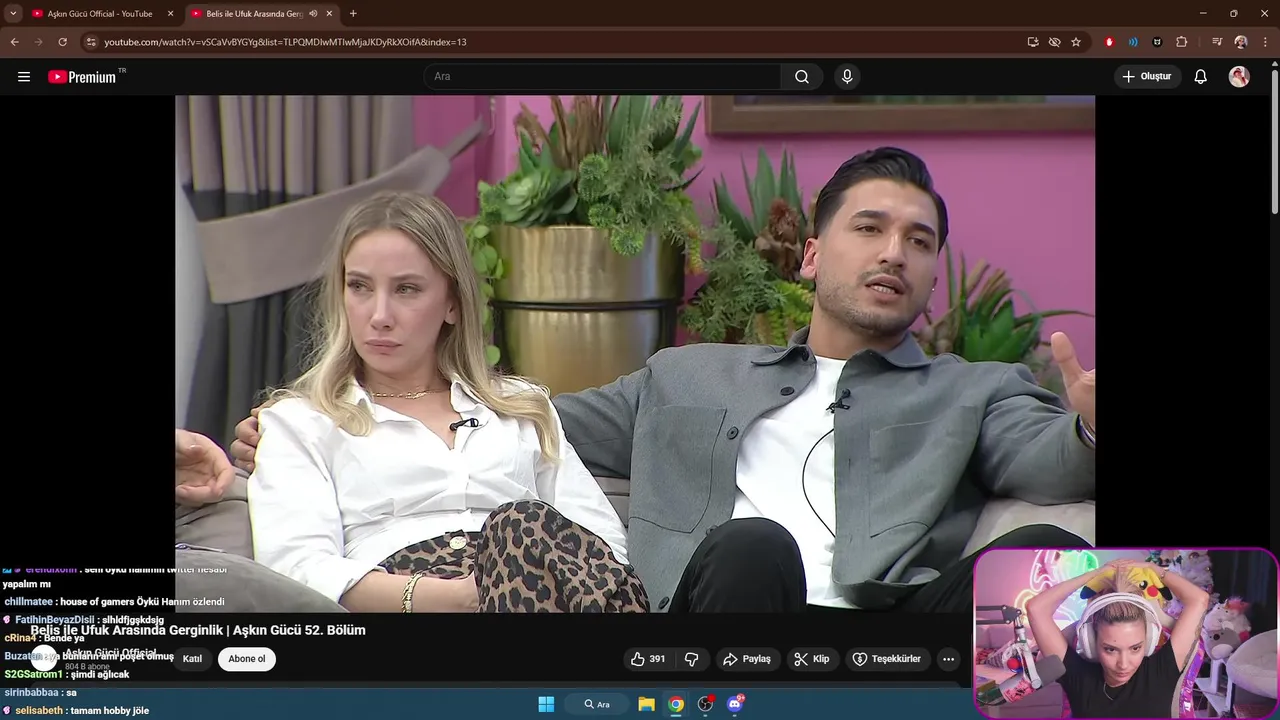Click the Oluştur create button

(1147, 77)
